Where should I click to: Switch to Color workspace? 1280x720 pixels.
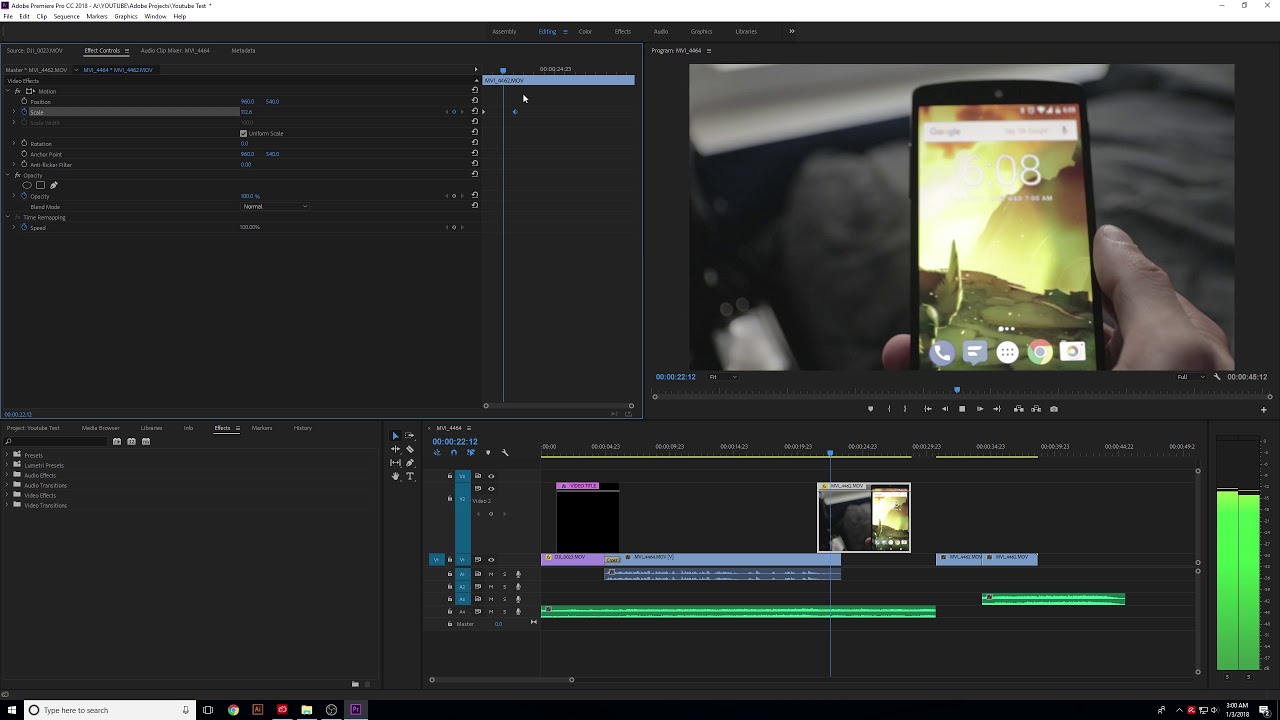tap(585, 31)
